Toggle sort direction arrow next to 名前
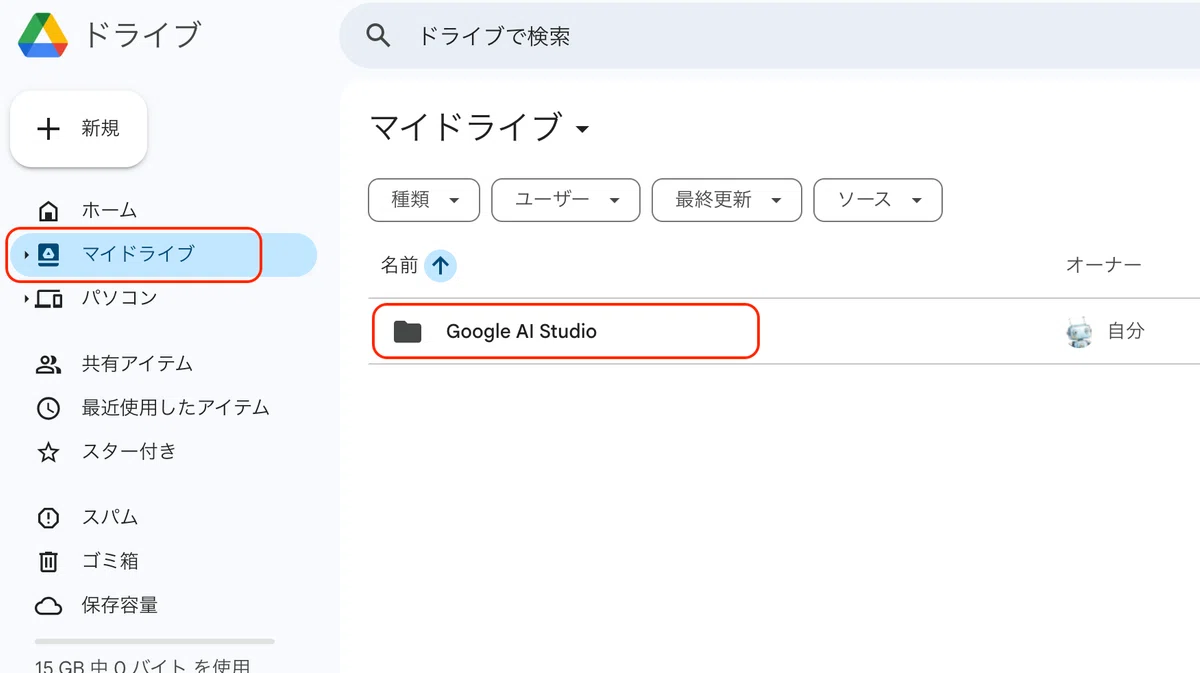1200x673 pixels. coord(440,265)
